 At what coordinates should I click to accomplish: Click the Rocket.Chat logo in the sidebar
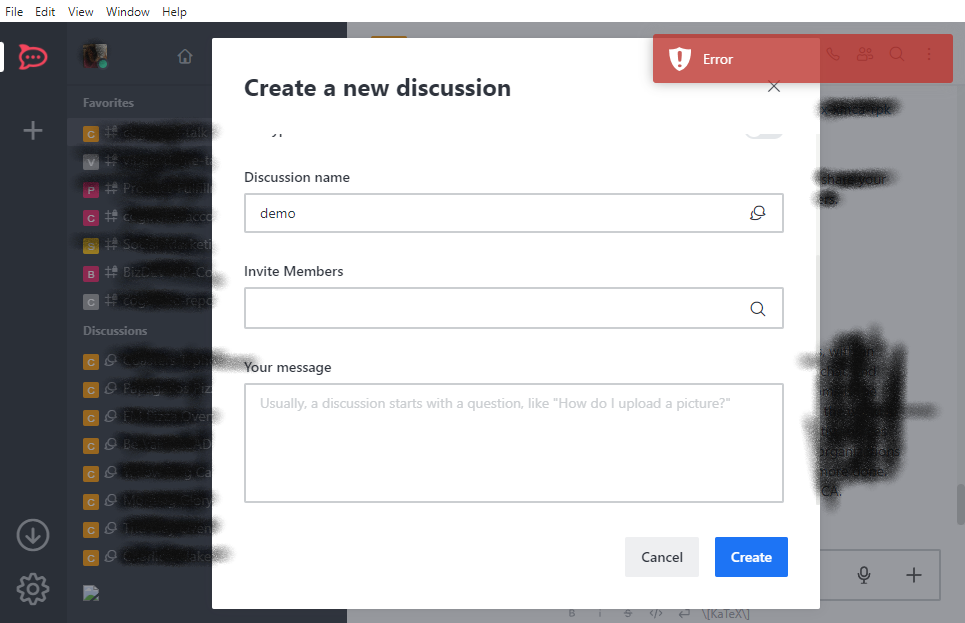point(33,57)
